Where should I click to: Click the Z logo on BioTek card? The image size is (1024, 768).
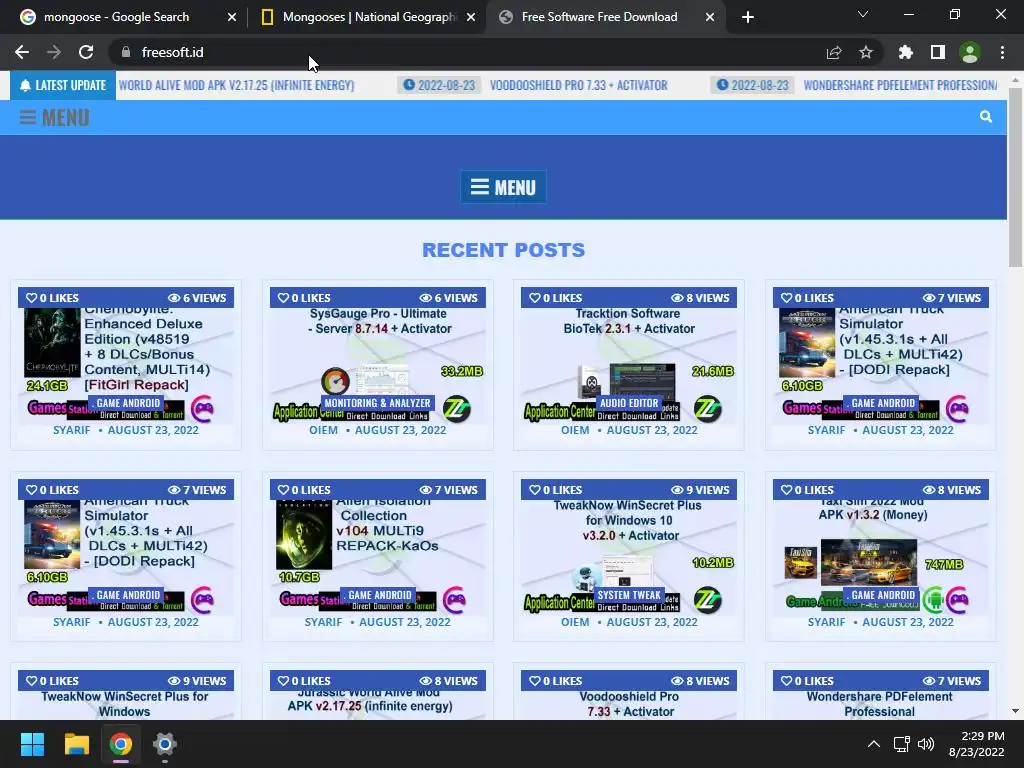(707, 409)
